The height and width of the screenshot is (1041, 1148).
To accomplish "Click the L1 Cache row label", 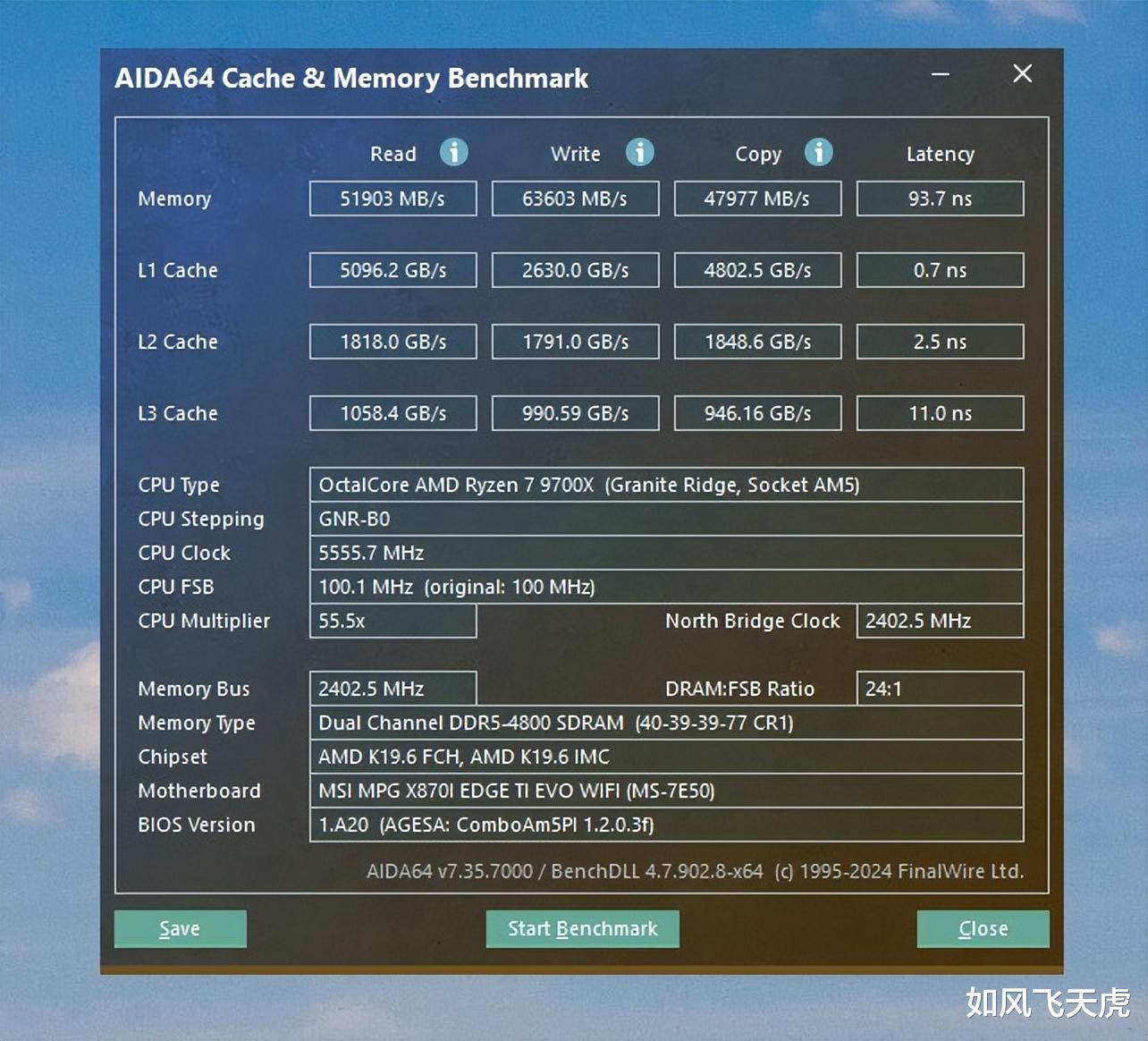I will 178,270.
